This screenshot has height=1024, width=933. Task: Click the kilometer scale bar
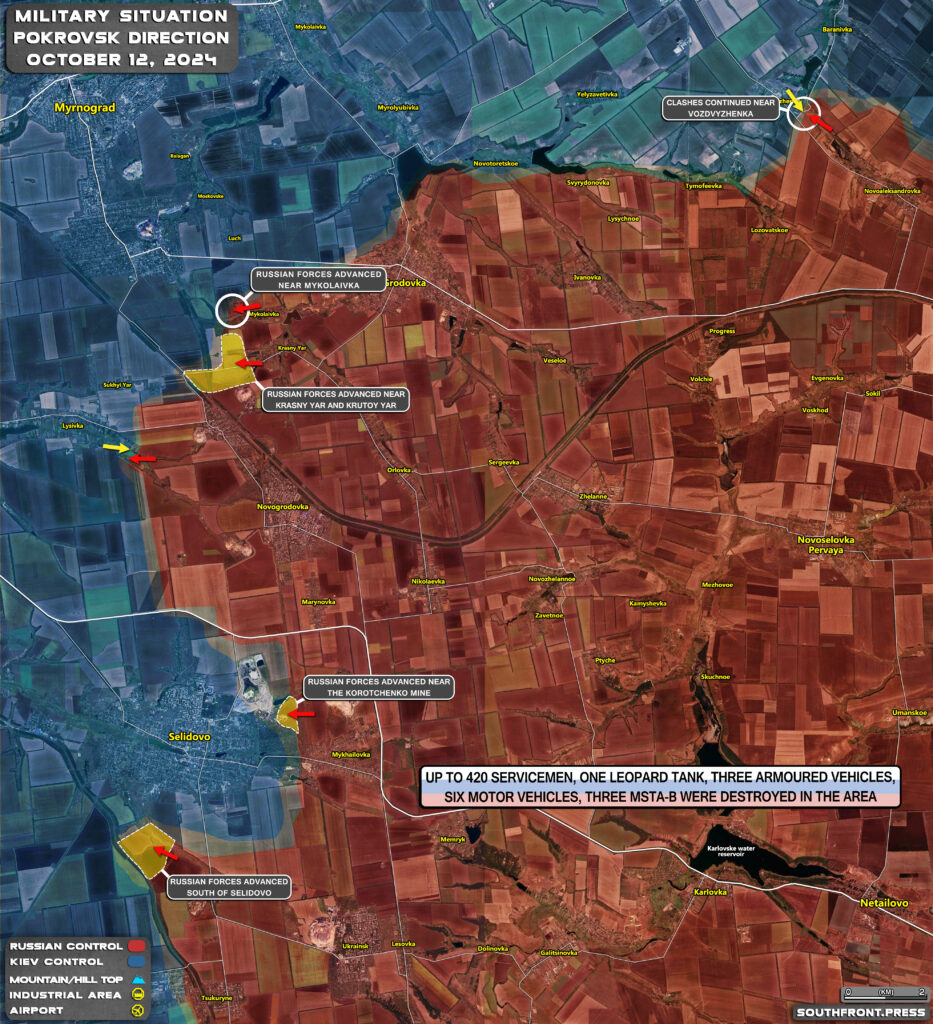[885, 993]
